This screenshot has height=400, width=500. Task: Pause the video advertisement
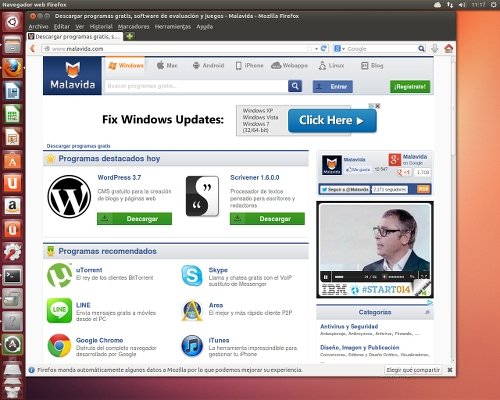tap(325, 277)
